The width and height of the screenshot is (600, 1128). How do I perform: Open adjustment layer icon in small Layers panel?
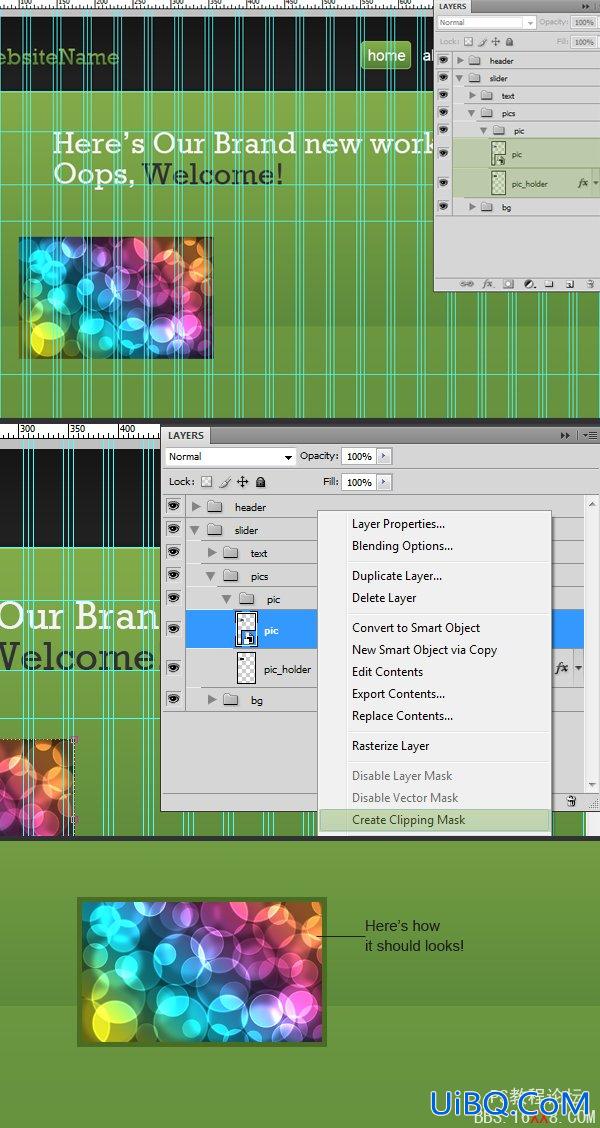click(x=529, y=284)
